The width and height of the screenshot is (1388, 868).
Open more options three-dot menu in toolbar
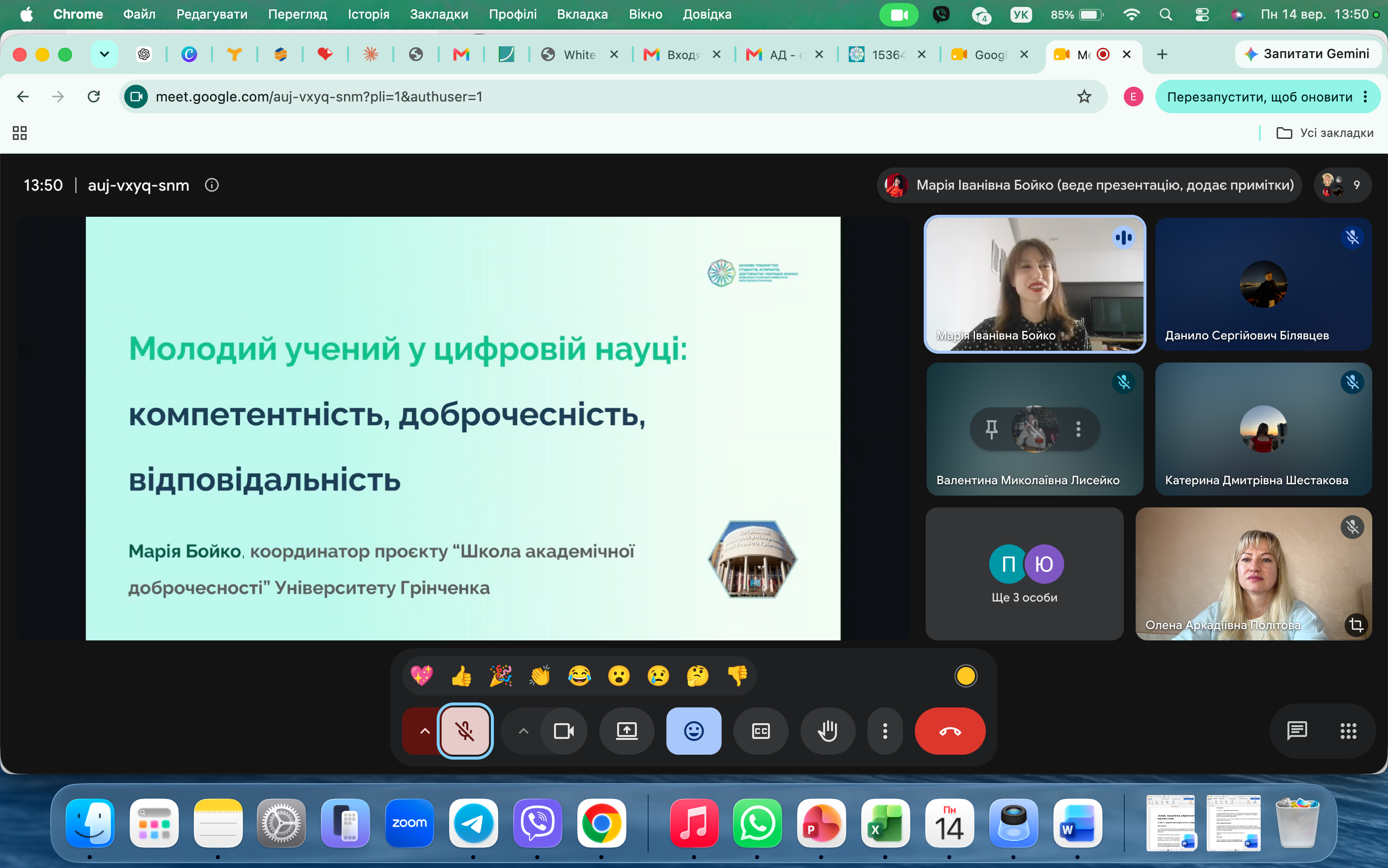point(885,731)
